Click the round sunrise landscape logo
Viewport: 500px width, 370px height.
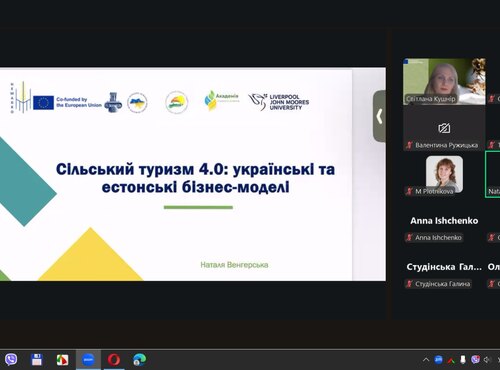tap(177, 102)
